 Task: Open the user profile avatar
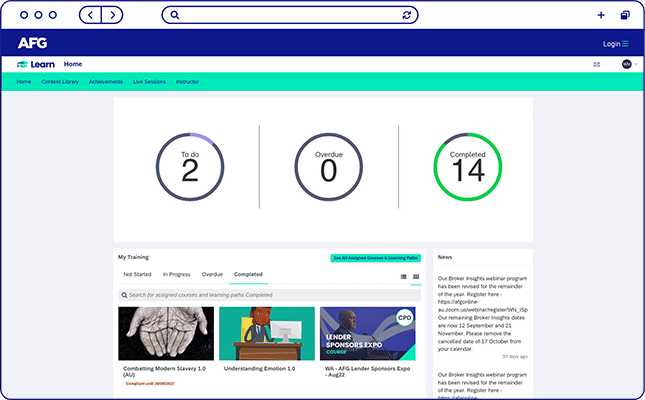626,64
